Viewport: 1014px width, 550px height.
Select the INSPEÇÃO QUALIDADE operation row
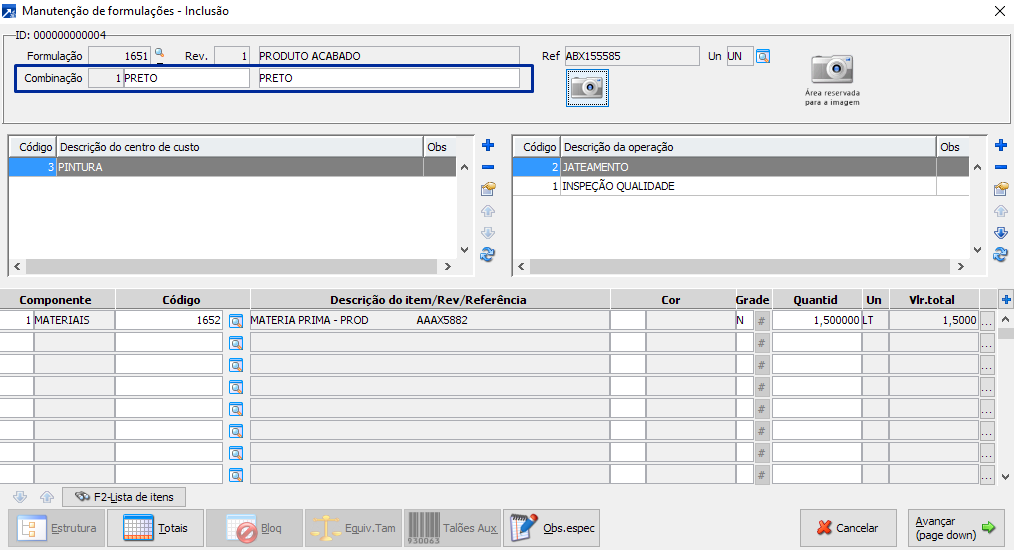click(x=740, y=186)
